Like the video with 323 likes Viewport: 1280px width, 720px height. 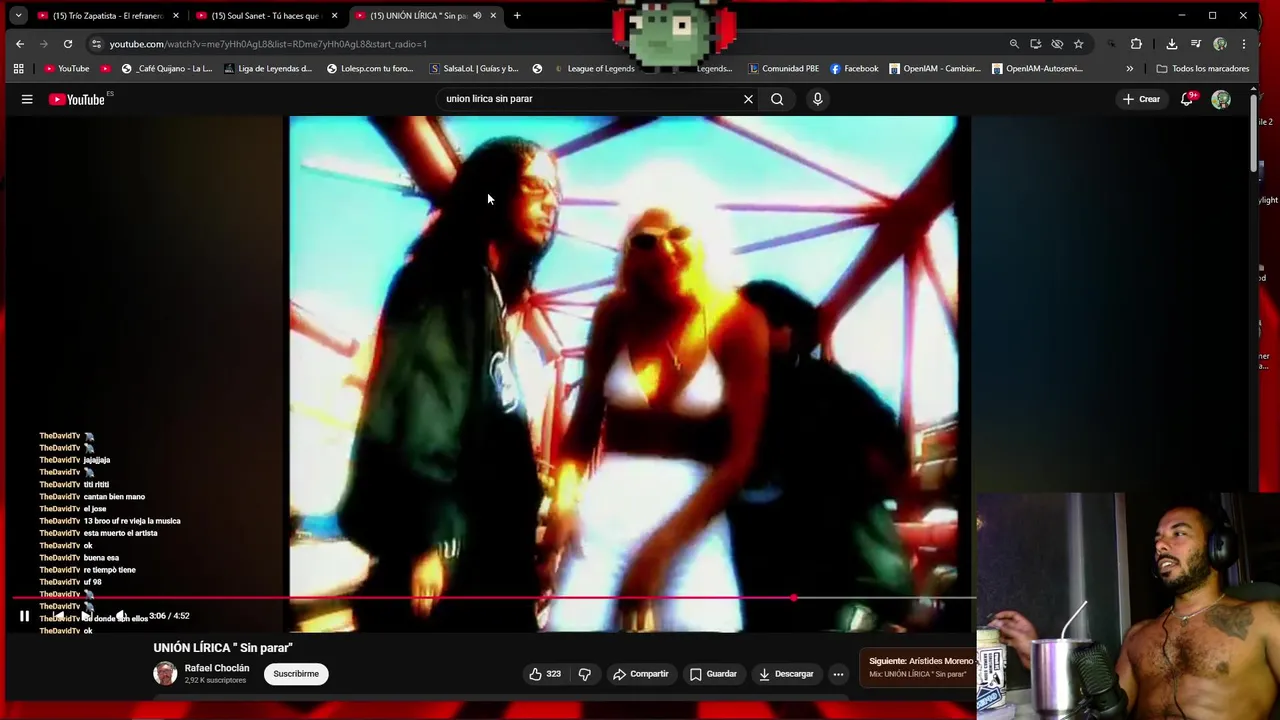(545, 674)
